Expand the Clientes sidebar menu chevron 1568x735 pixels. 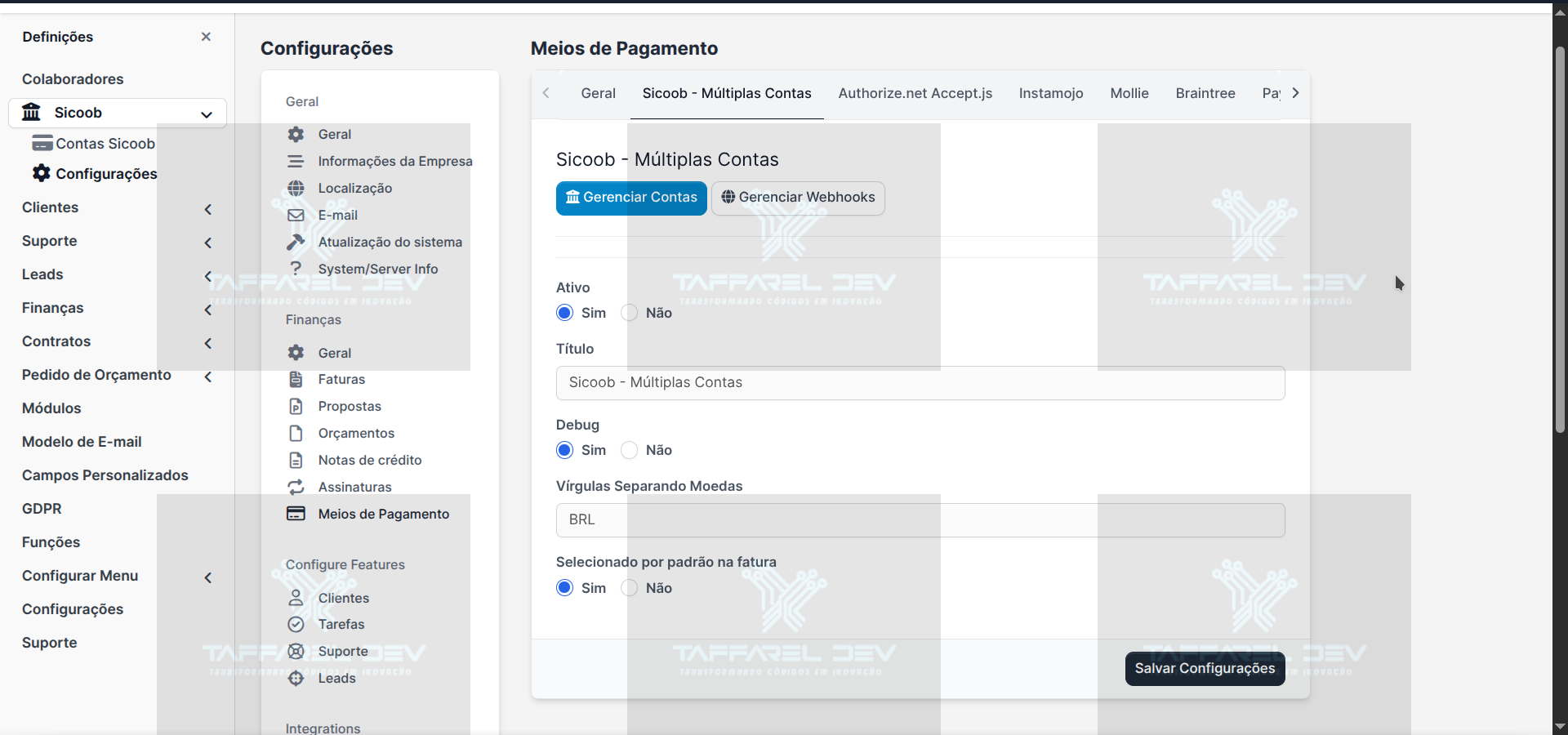click(x=208, y=209)
